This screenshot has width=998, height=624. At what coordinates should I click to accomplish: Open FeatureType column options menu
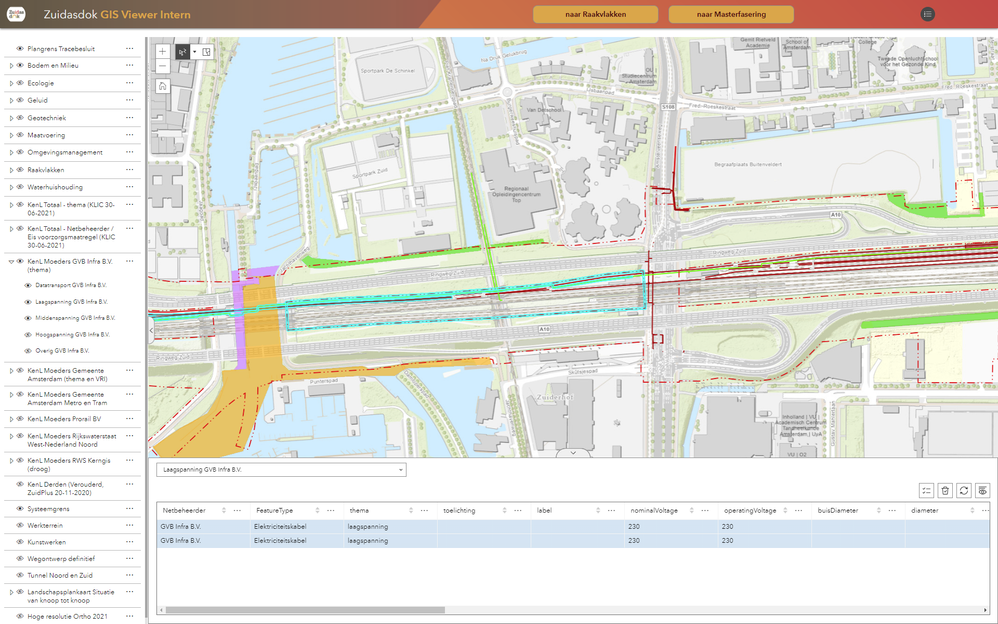point(331,511)
